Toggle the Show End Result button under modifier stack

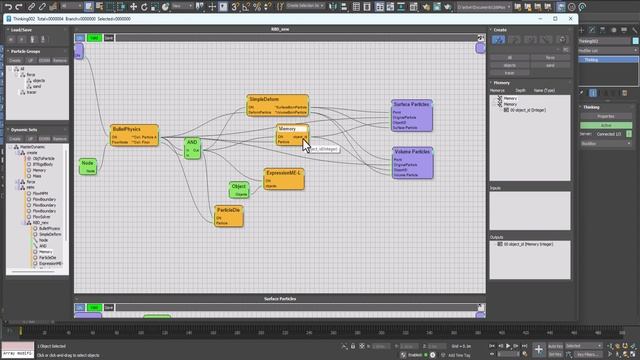(593, 93)
